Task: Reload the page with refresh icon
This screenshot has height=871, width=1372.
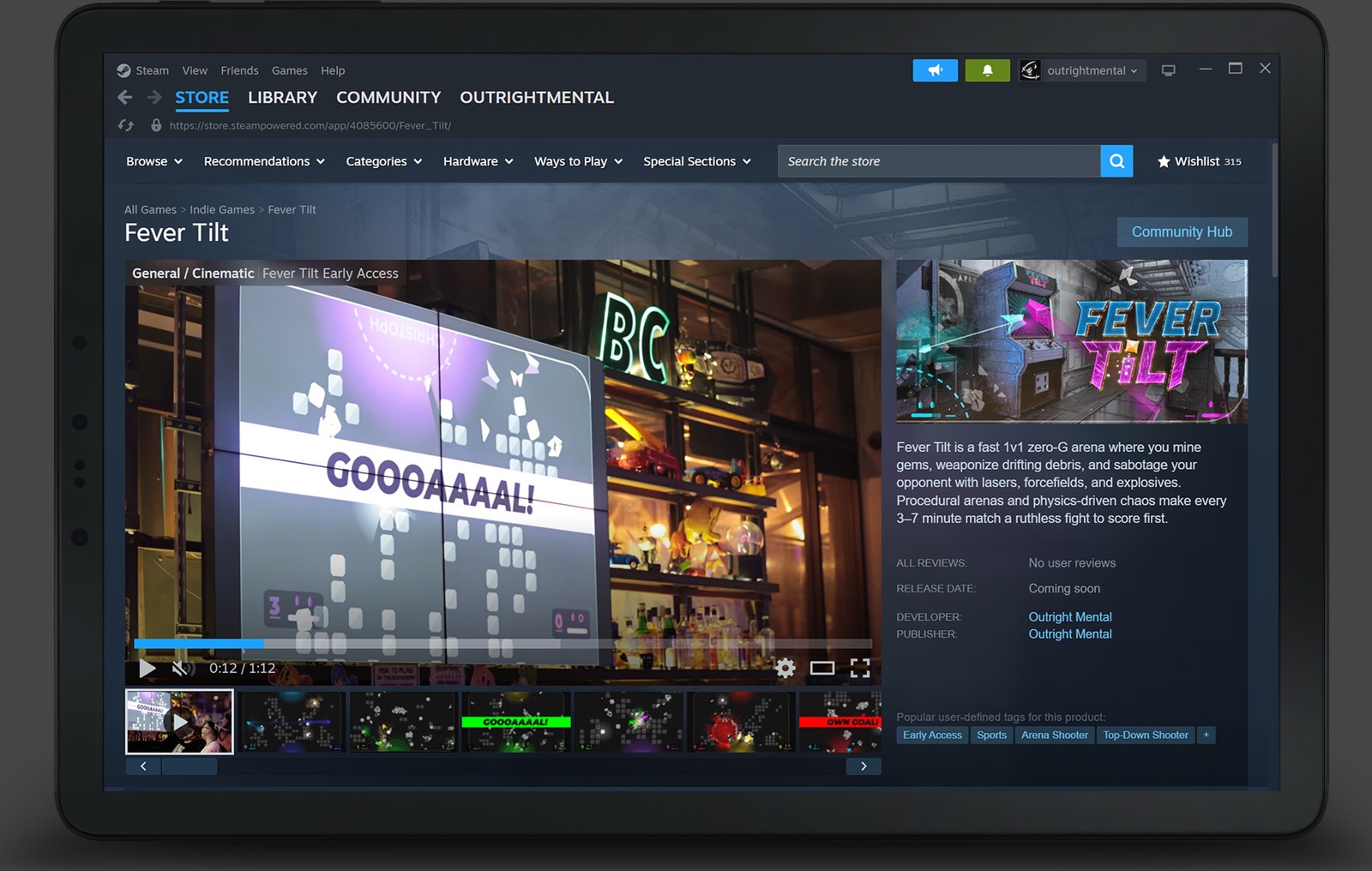Action: click(x=126, y=125)
